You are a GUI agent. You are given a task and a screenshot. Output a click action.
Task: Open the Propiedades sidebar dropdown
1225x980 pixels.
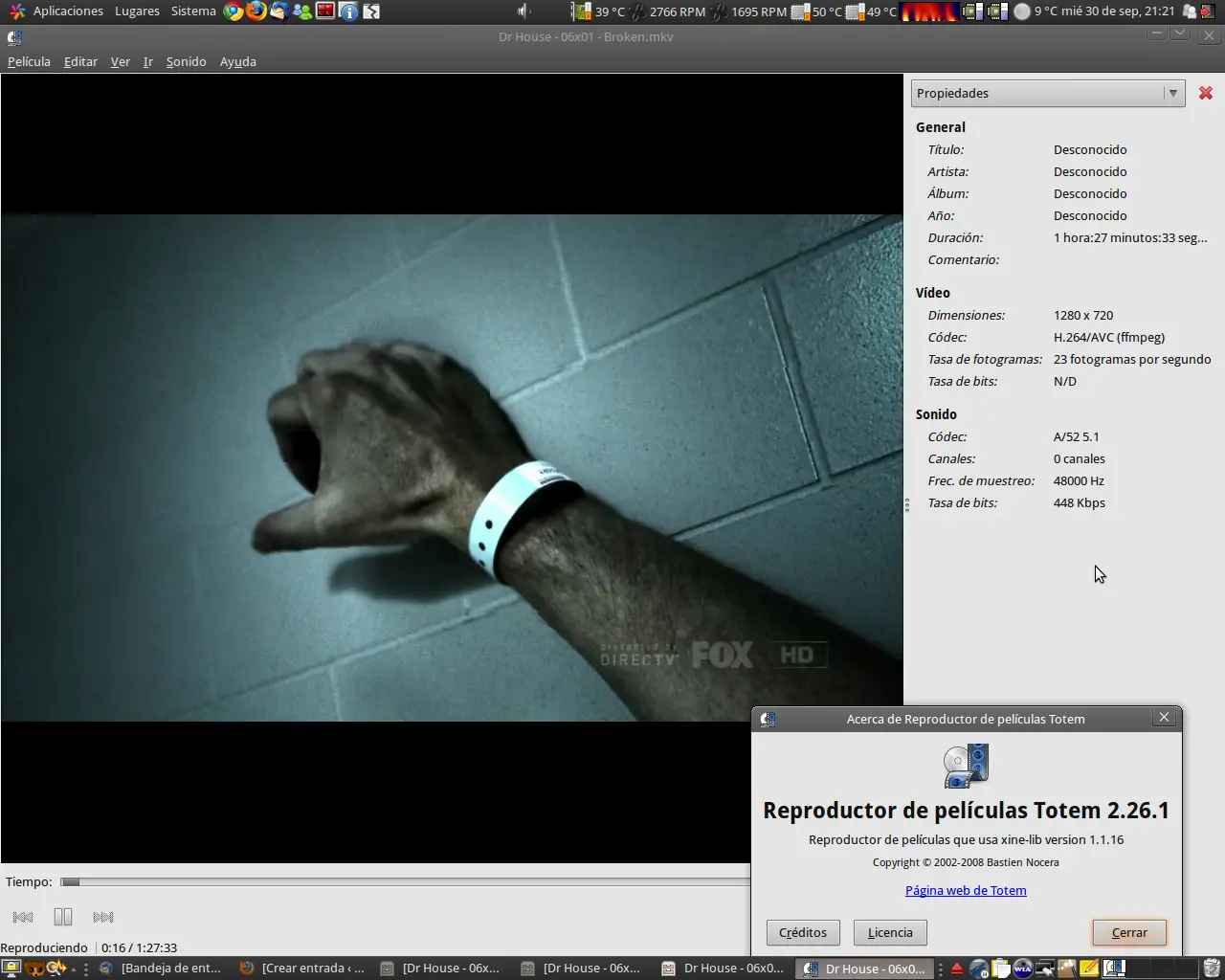pyautogui.click(x=1048, y=93)
